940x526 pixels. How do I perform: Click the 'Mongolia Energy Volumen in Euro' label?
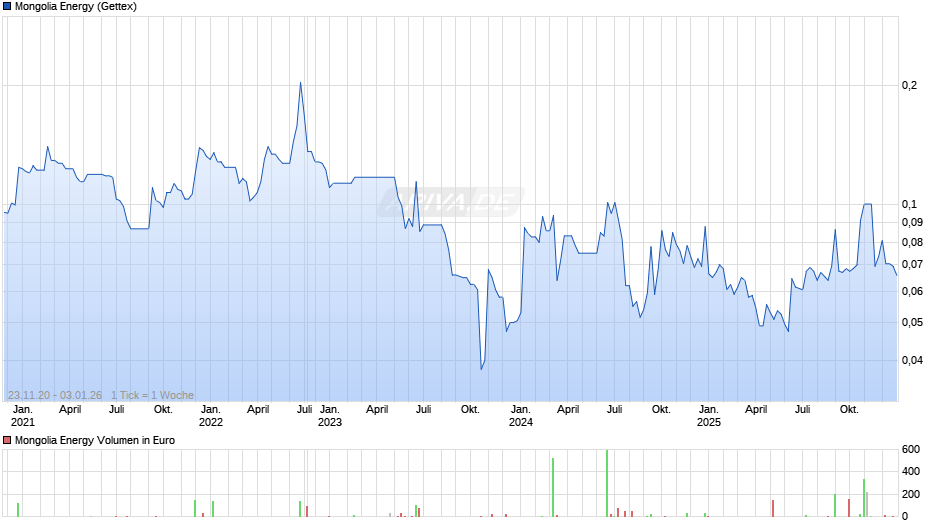click(x=95, y=440)
